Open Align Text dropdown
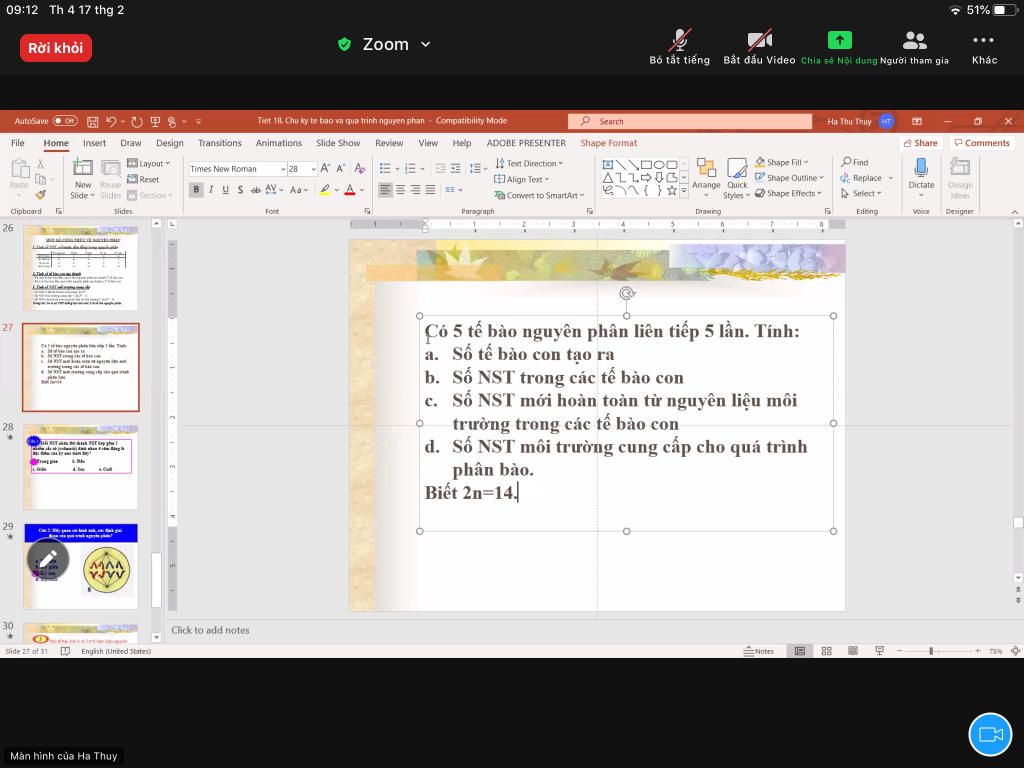 click(x=522, y=179)
